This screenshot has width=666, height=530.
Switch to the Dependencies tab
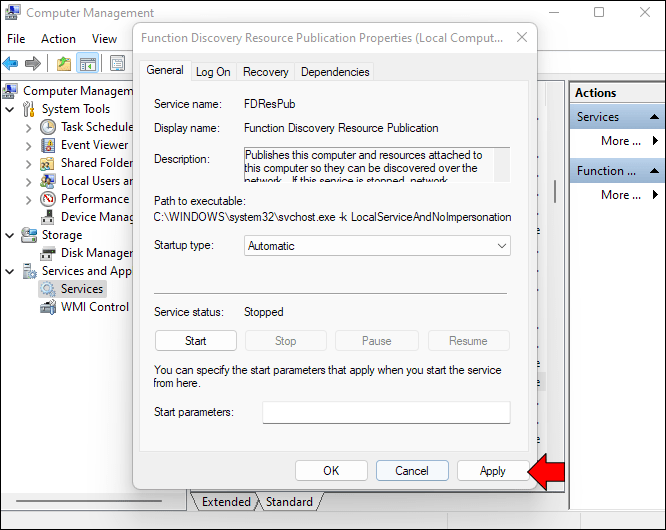(335, 72)
